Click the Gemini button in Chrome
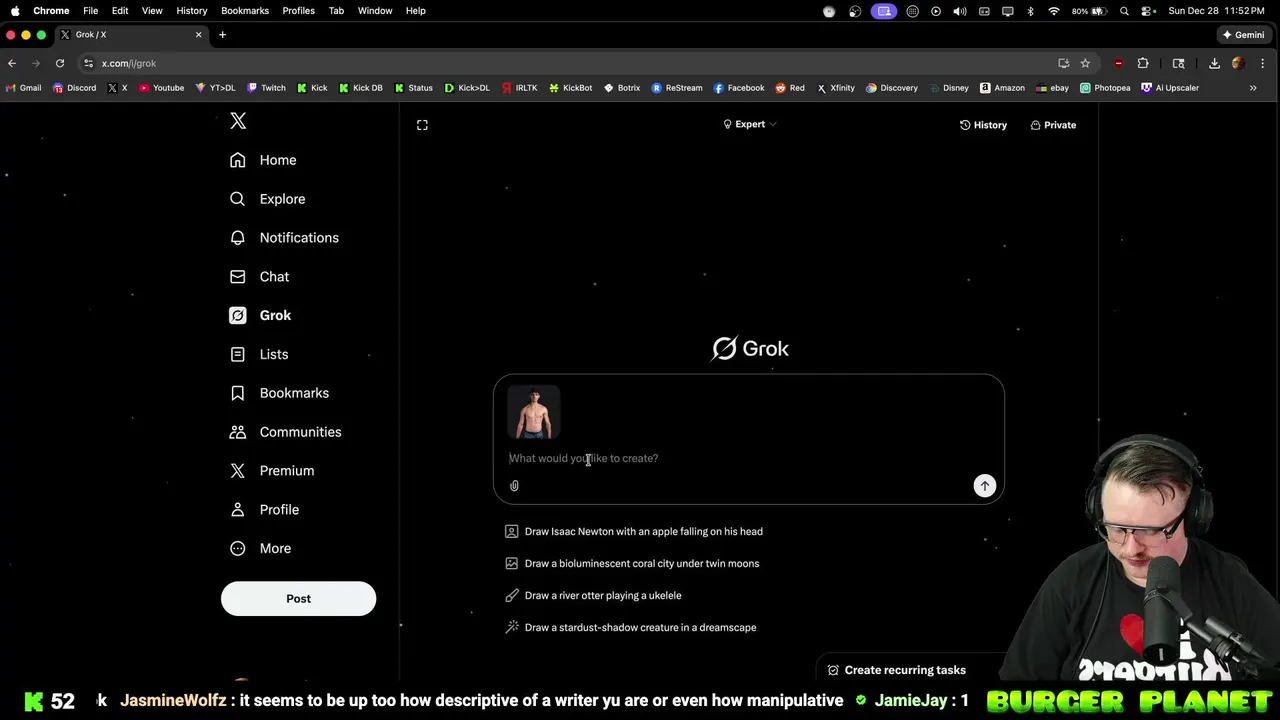The height and width of the screenshot is (720, 1280). [1243, 35]
